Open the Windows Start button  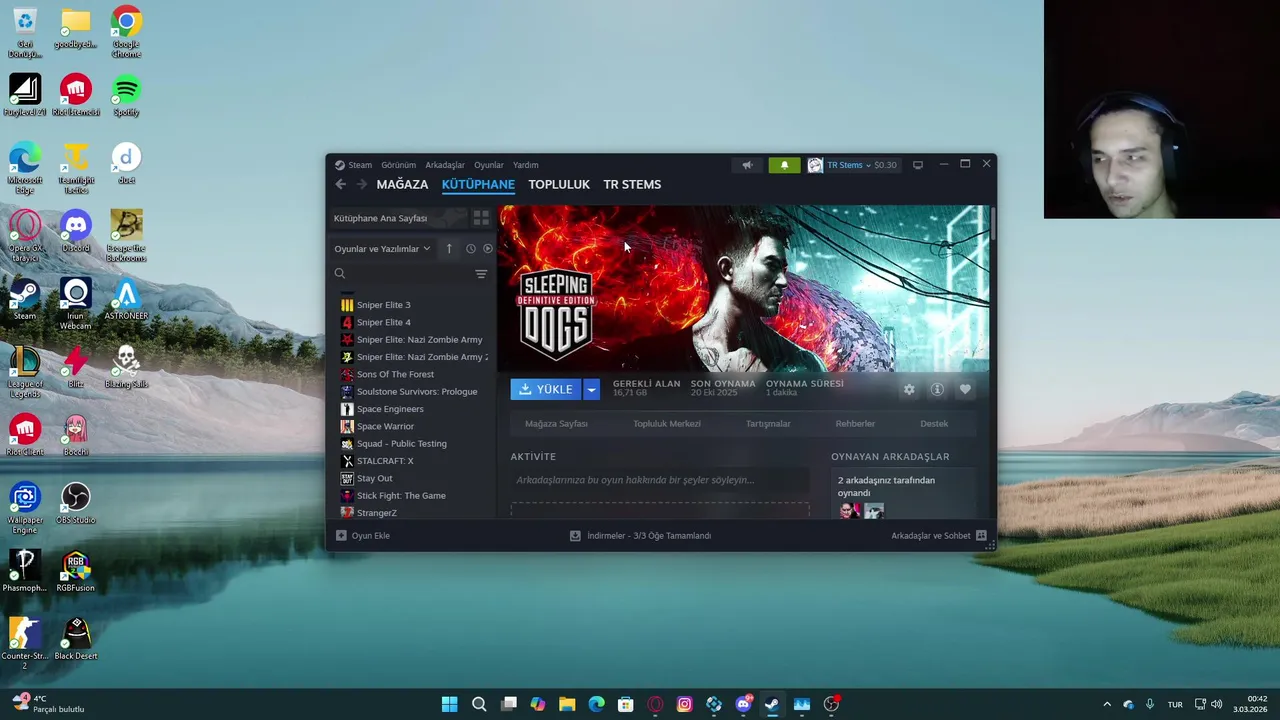(450, 704)
